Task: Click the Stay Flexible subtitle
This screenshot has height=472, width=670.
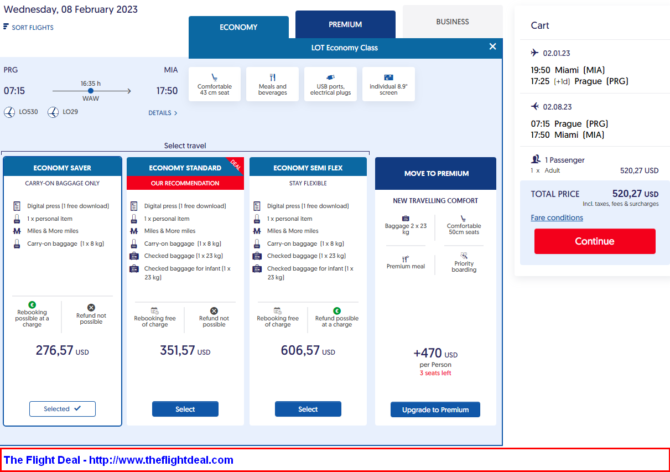Action: (x=308, y=183)
